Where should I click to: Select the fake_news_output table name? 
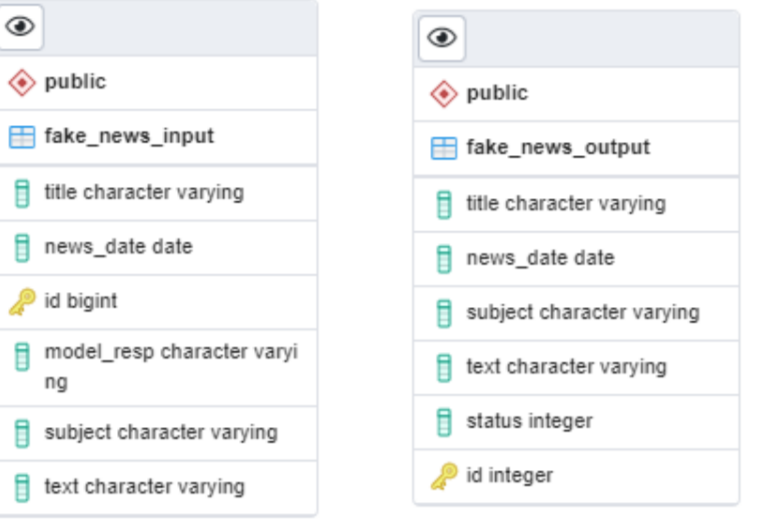click(x=558, y=148)
